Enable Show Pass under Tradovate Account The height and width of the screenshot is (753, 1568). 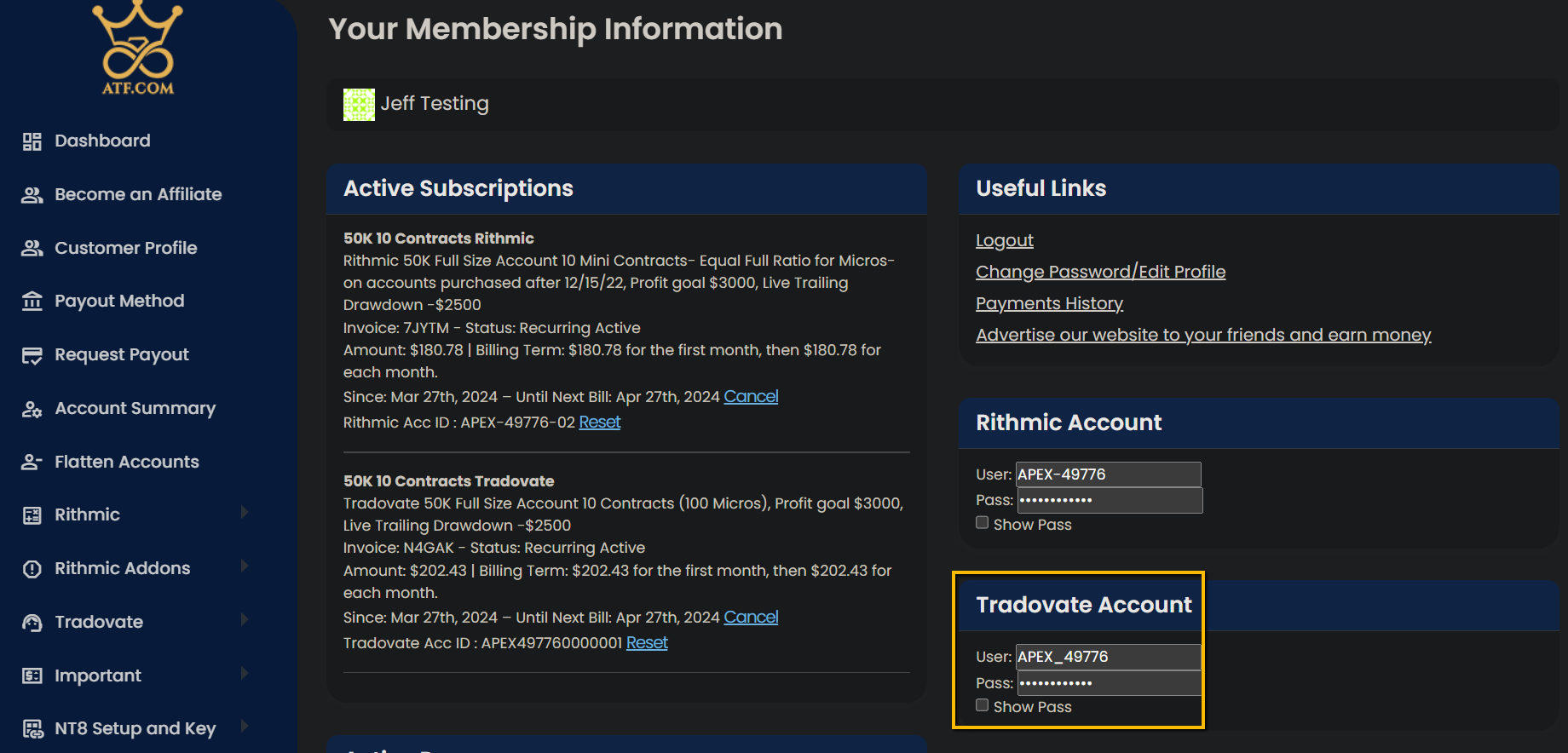pos(983,705)
